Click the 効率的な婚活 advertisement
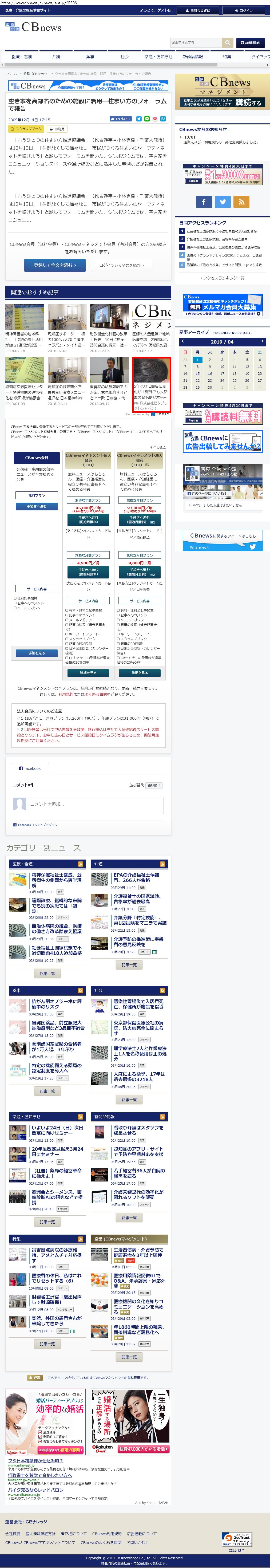The image size is (270, 1568). pos(45,1422)
